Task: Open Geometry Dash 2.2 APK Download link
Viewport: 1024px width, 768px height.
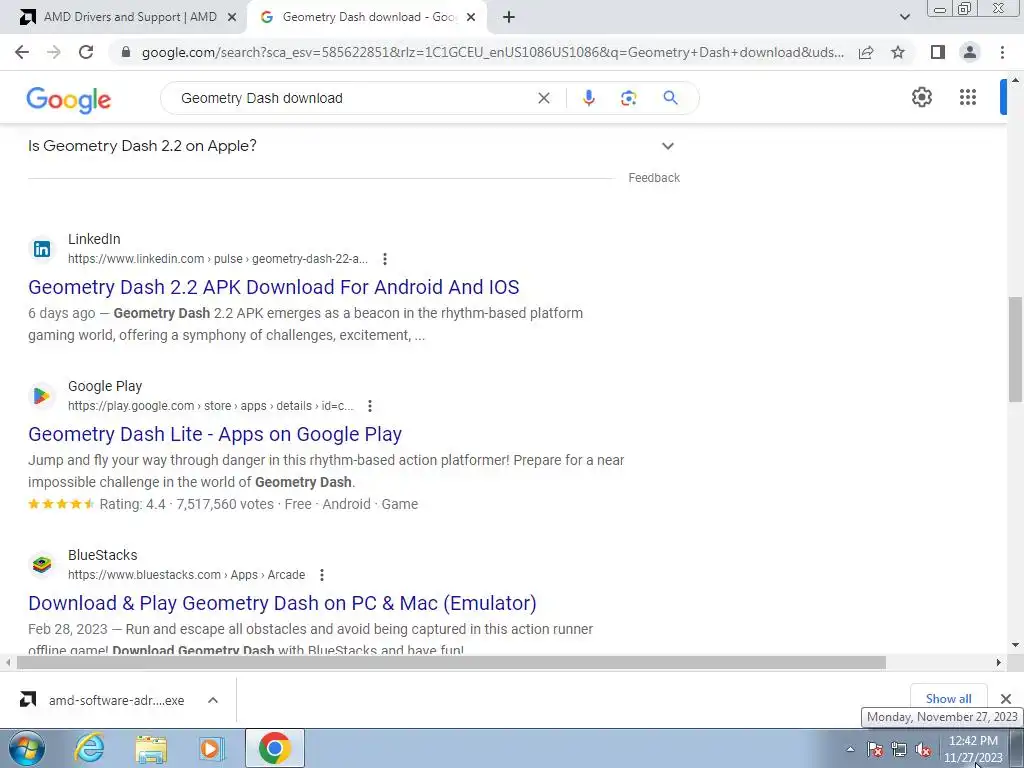Action: click(274, 287)
